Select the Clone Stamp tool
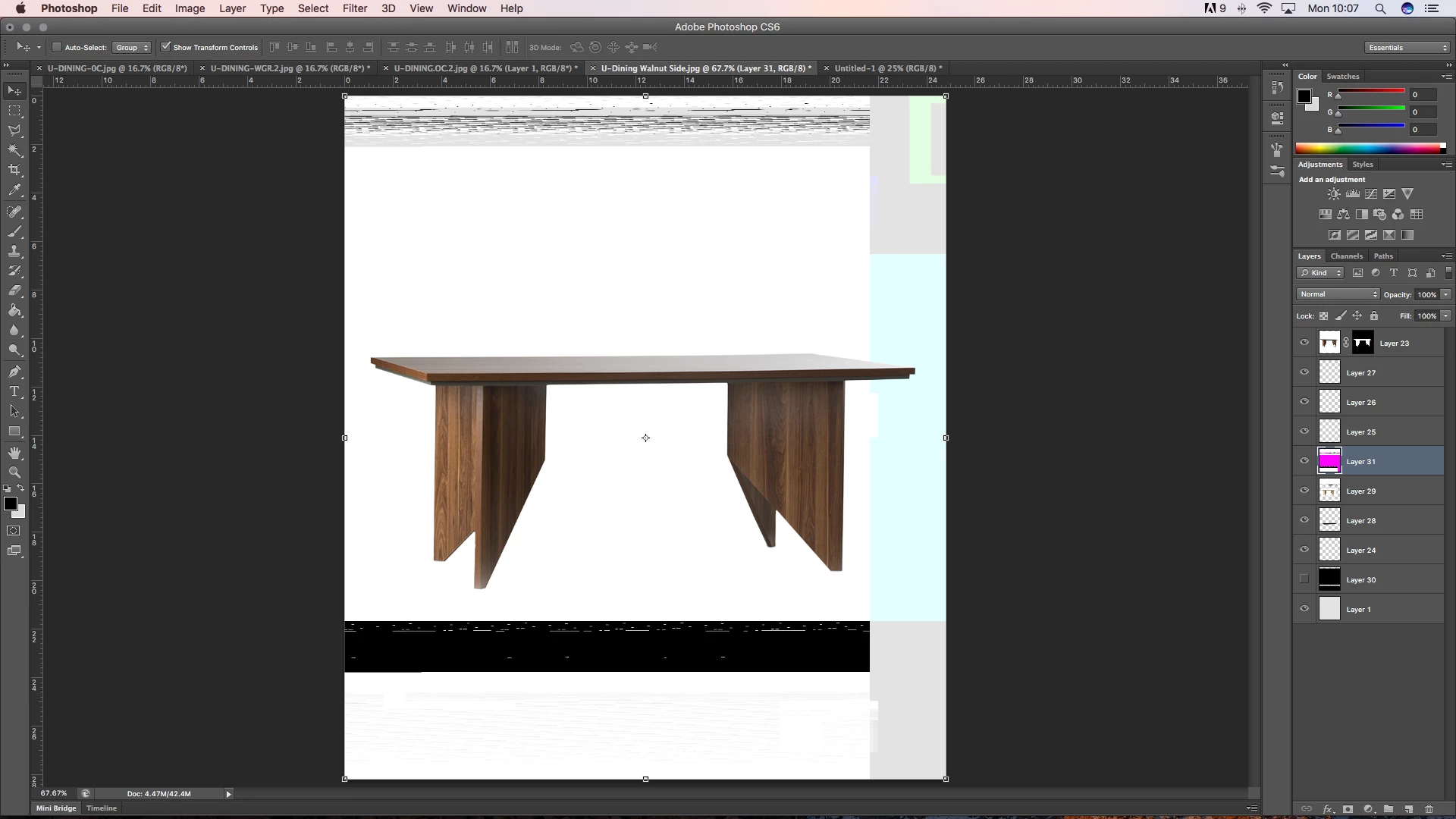 pyautogui.click(x=14, y=251)
